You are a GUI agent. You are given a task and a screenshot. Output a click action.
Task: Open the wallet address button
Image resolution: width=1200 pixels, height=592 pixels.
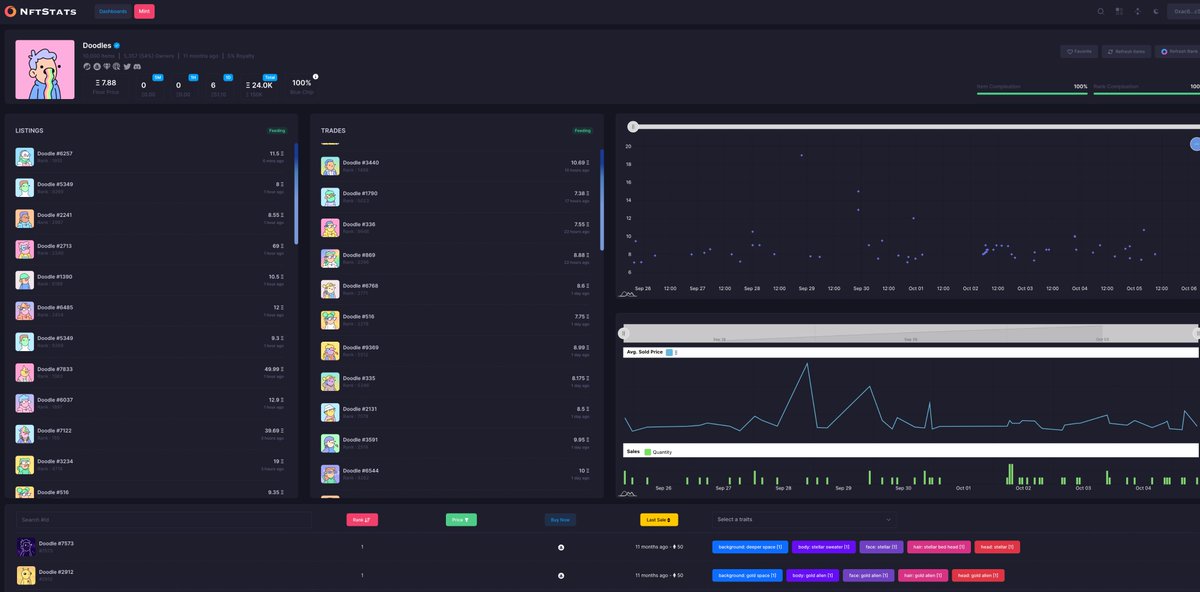pyautogui.click(x=1186, y=11)
